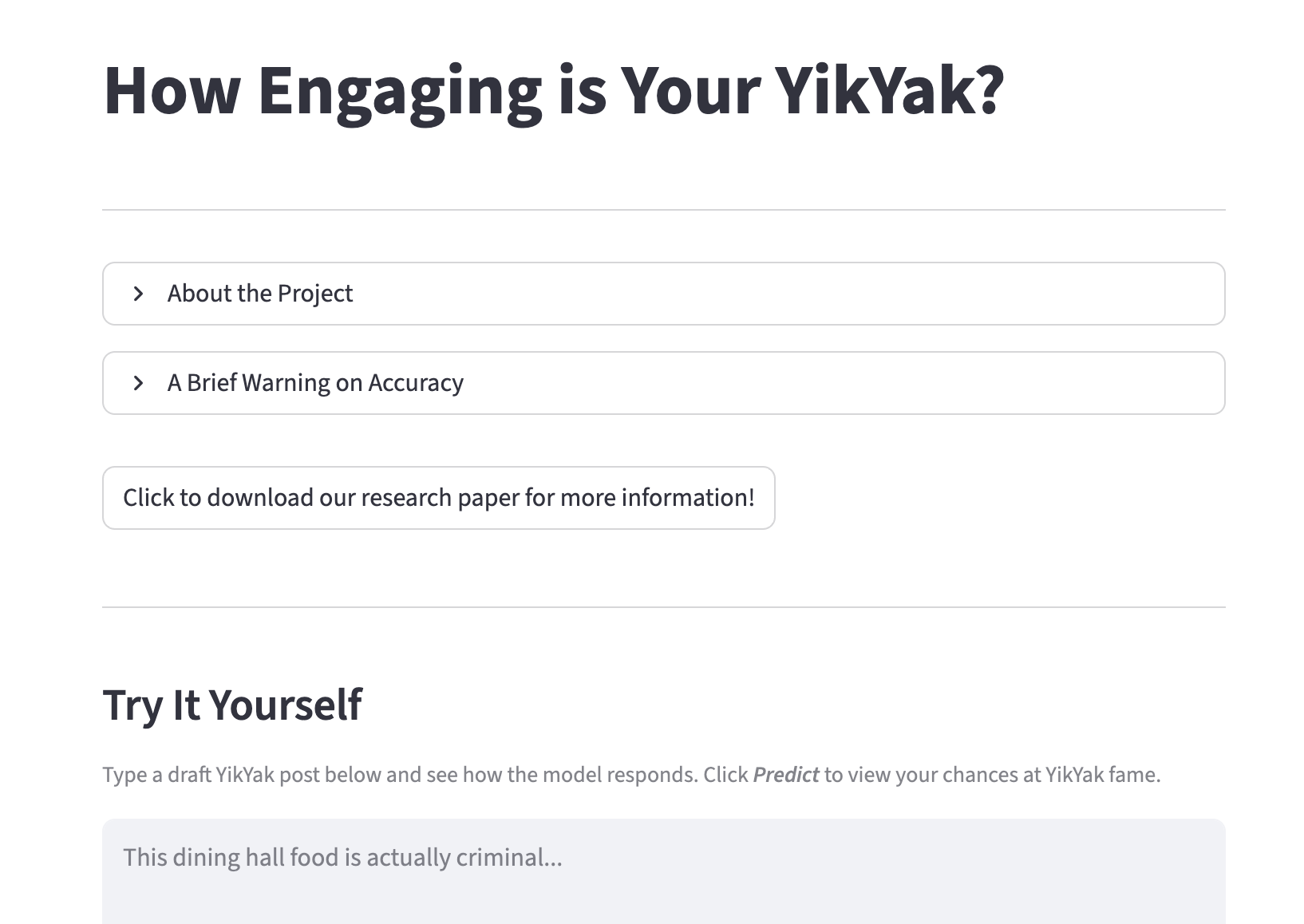
Task: Focus the draft YikYak post text area
Action: pos(663,871)
